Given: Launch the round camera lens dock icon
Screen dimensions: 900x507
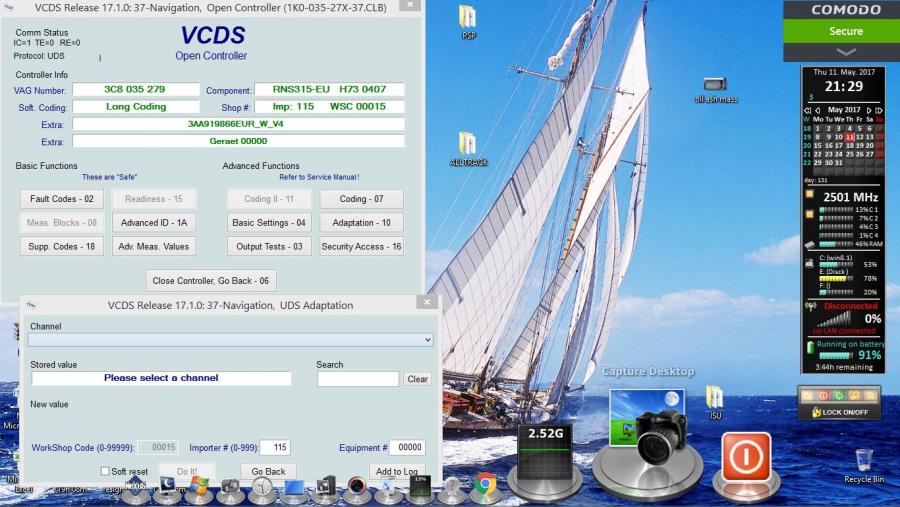Looking at the screenshot, I should 356,488.
